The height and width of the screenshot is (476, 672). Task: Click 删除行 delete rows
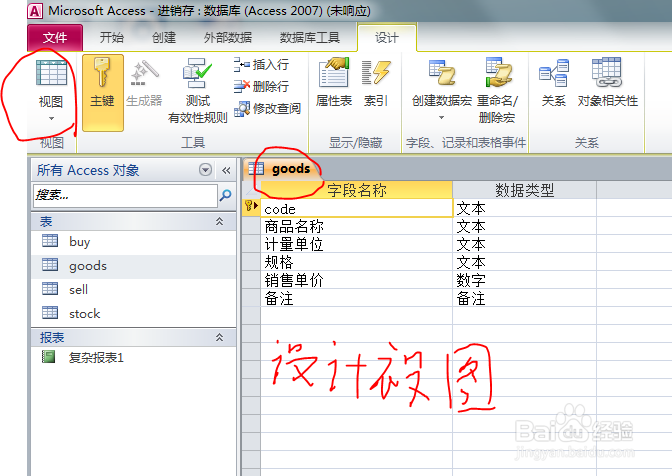(261, 87)
